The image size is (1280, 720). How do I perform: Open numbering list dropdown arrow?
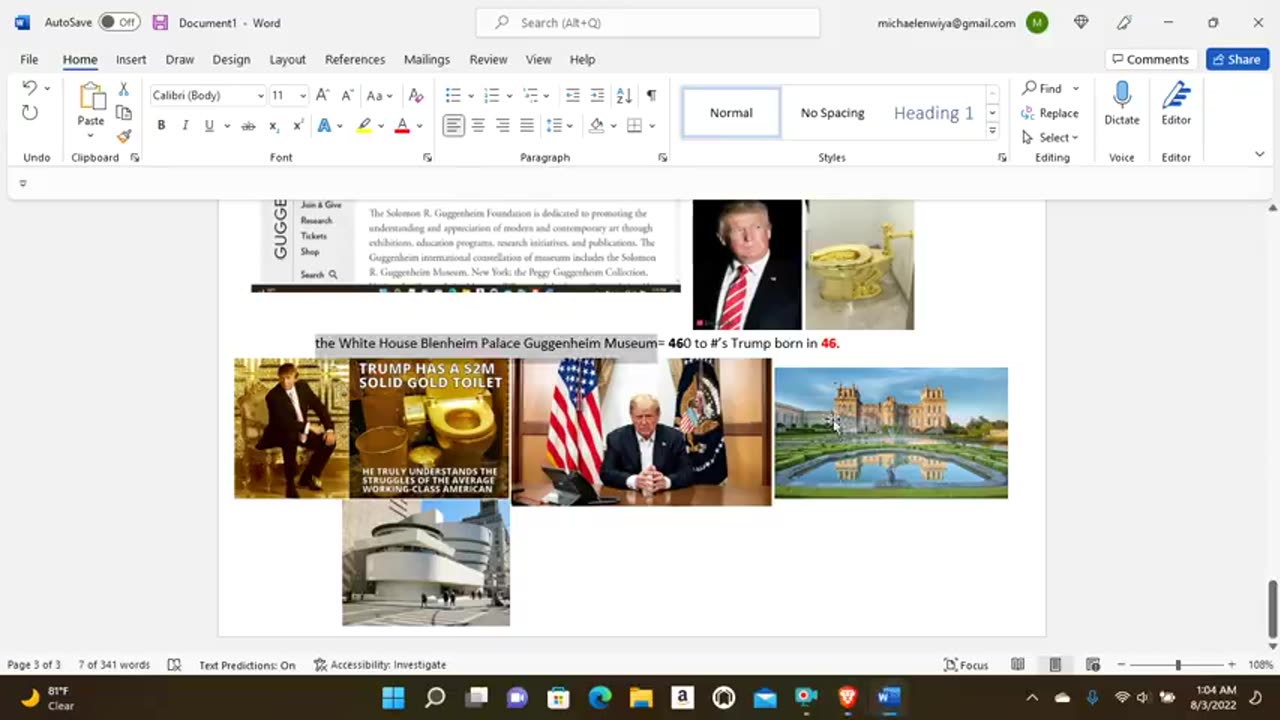click(x=508, y=95)
